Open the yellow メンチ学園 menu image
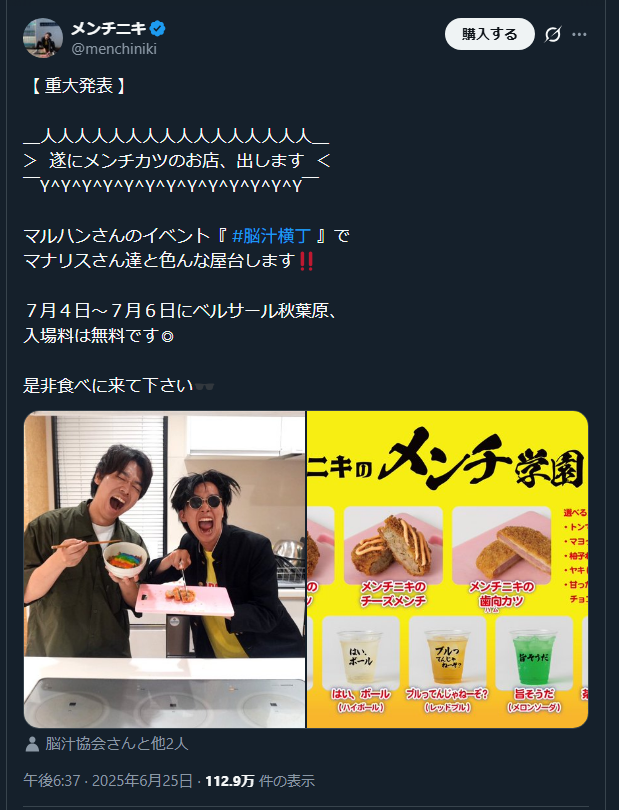The width and height of the screenshot is (619, 810). click(447, 569)
